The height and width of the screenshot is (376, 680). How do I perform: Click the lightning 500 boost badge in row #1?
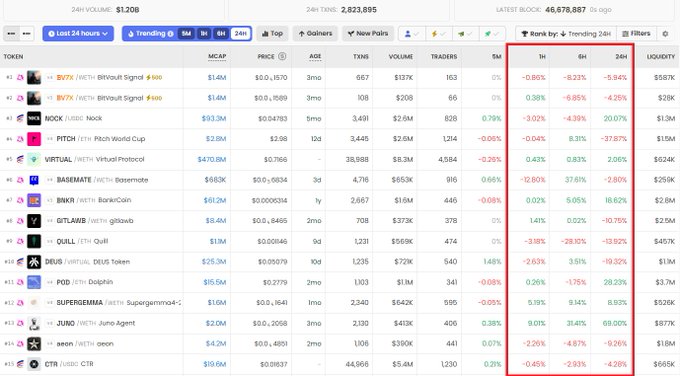coord(154,78)
